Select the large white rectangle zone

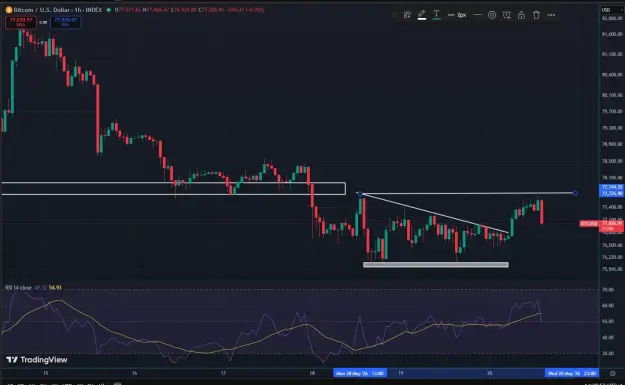(x=174, y=189)
